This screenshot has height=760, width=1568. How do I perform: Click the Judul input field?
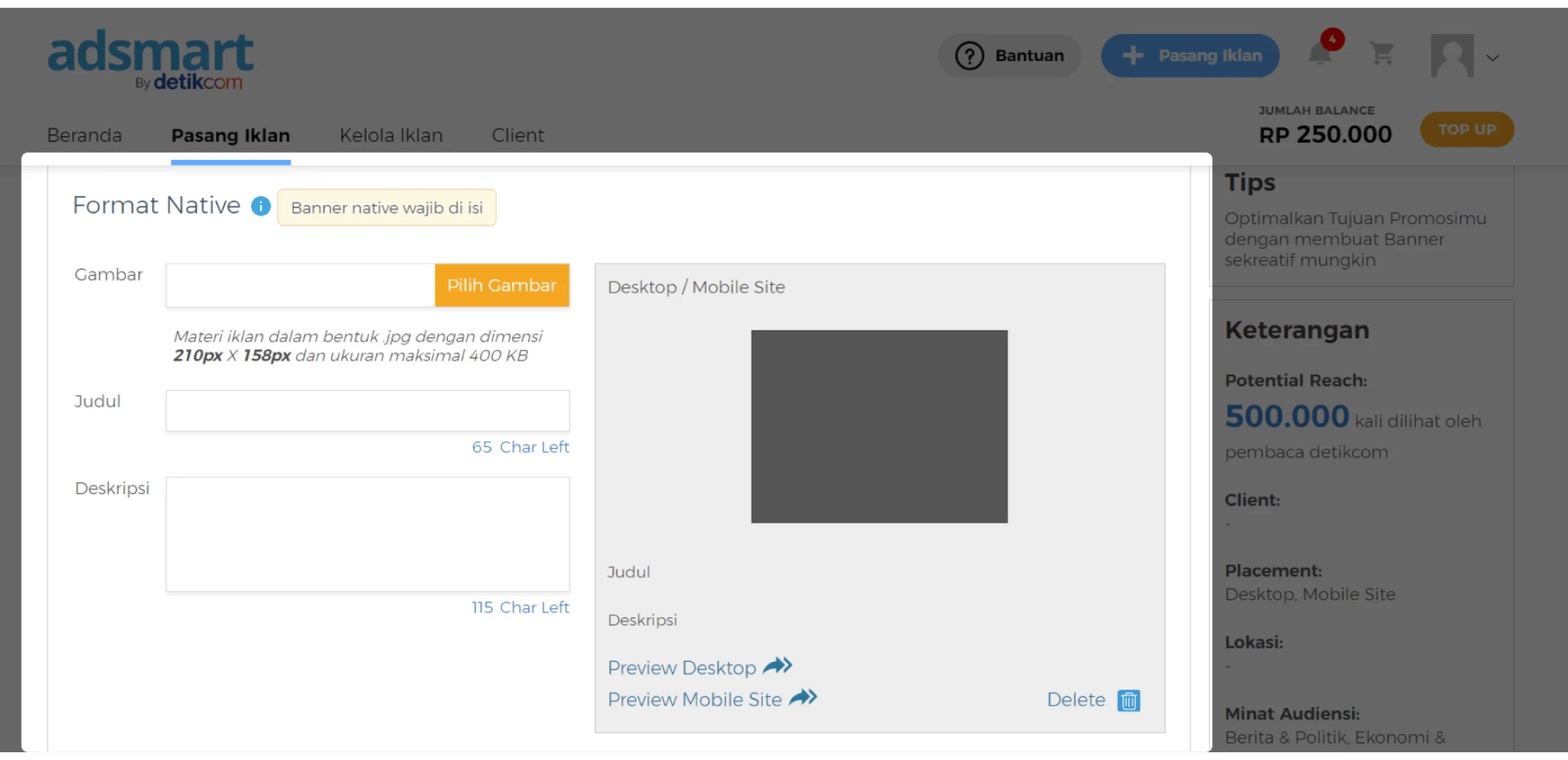coord(367,411)
